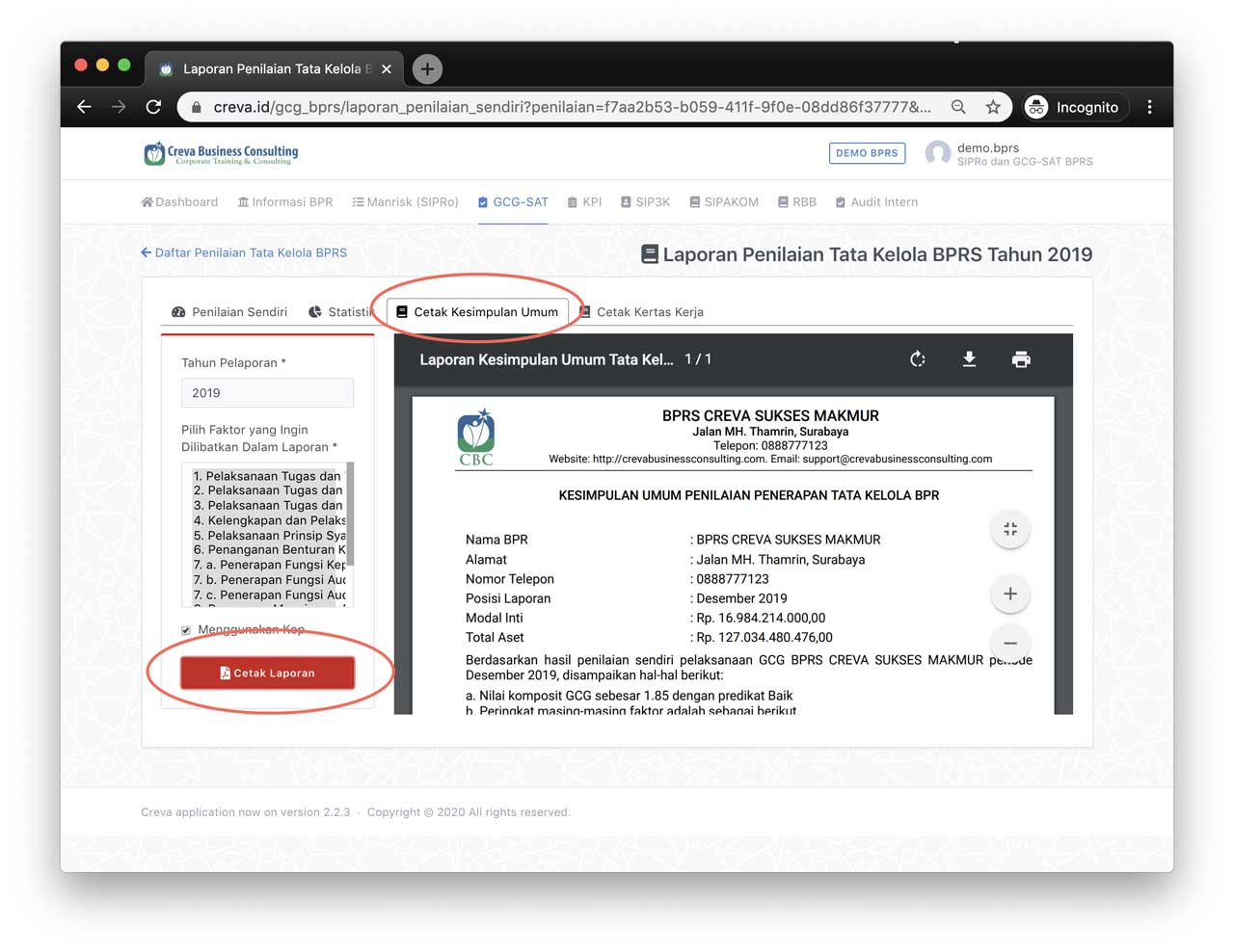Click the Tahun Pelaporan field showing 2019
The width and height of the screenshot is (1234, 952).
267,393
